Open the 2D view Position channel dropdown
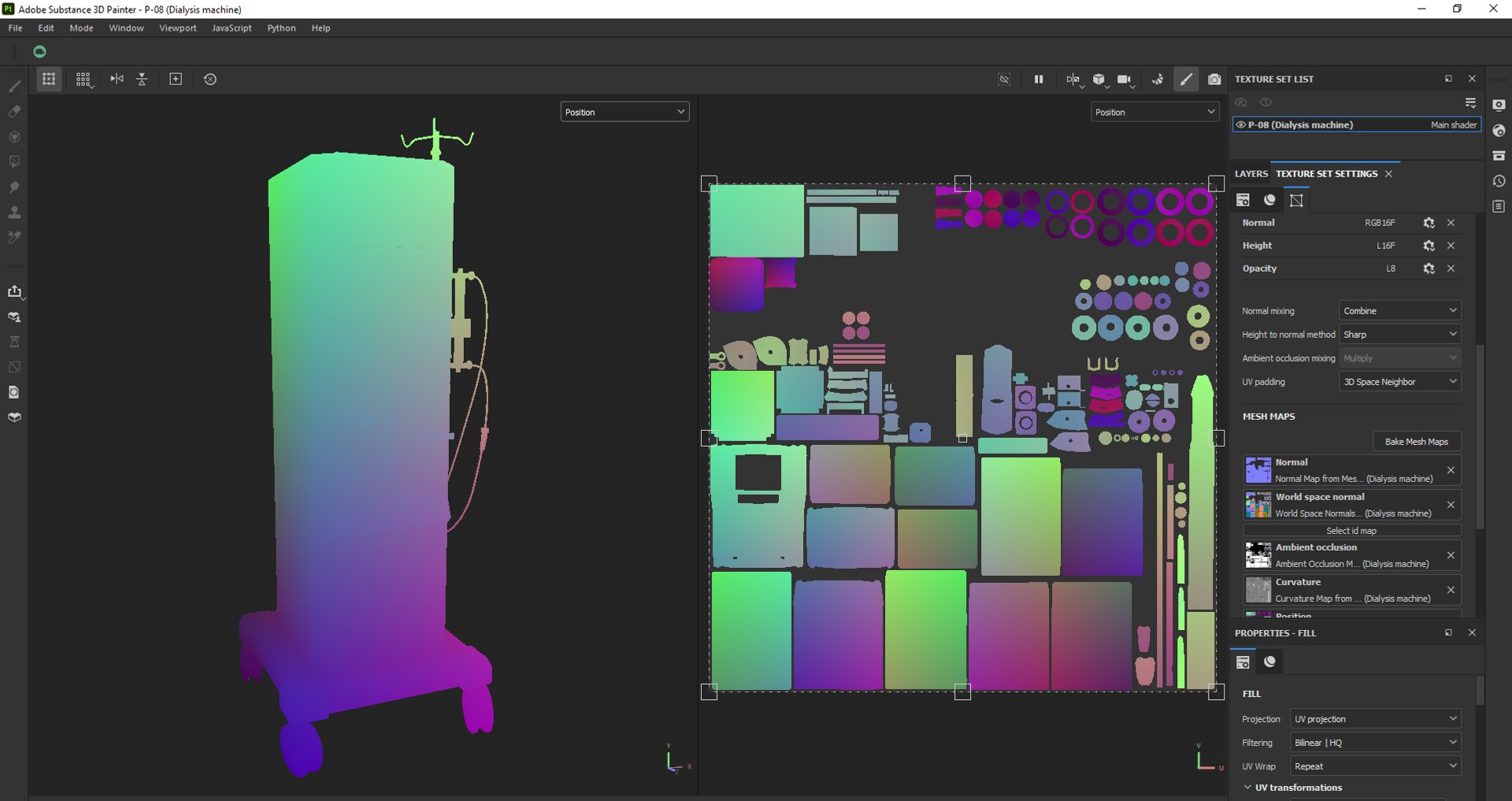1512x801 pixels. [x=1155, y=112]
